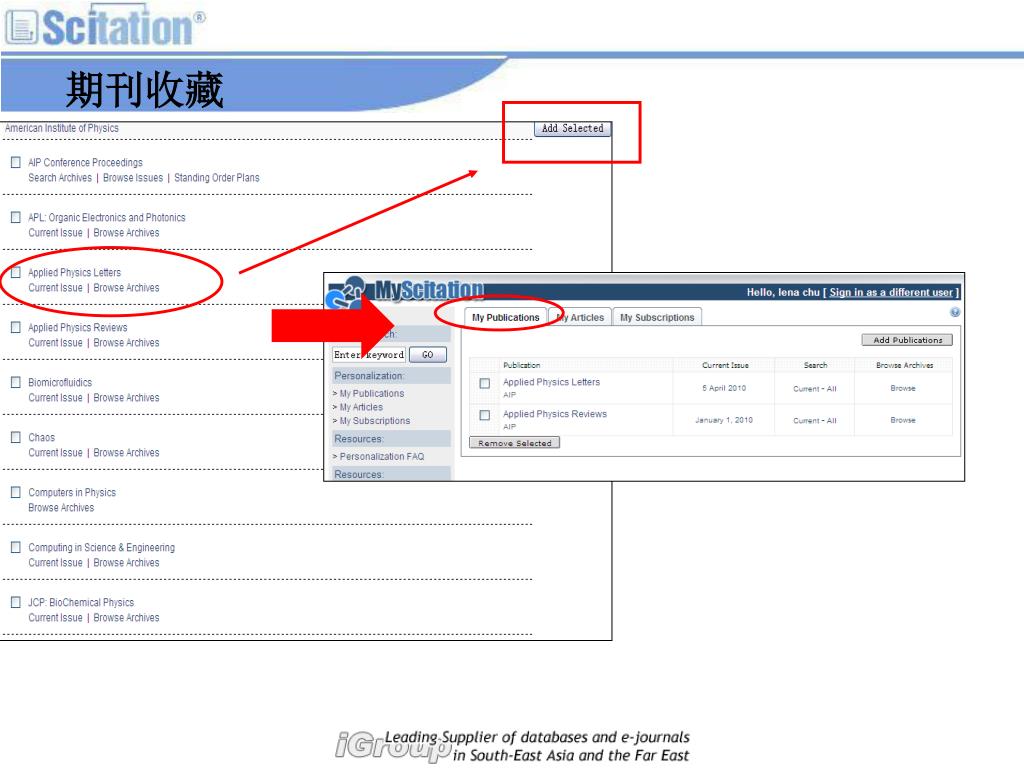This screenshot has height=768, width=1024.
Task: Open the Biomicrofluidics journal link
Action: coord(60,382)
